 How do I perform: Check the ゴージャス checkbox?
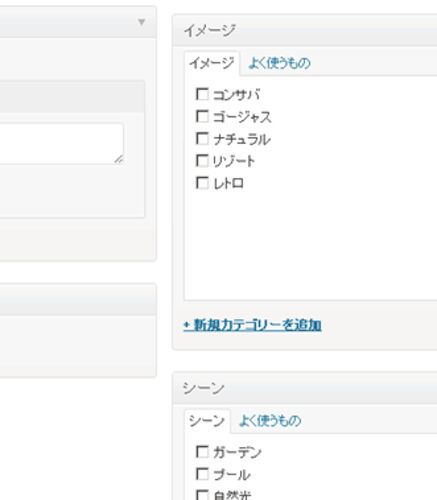202,116
